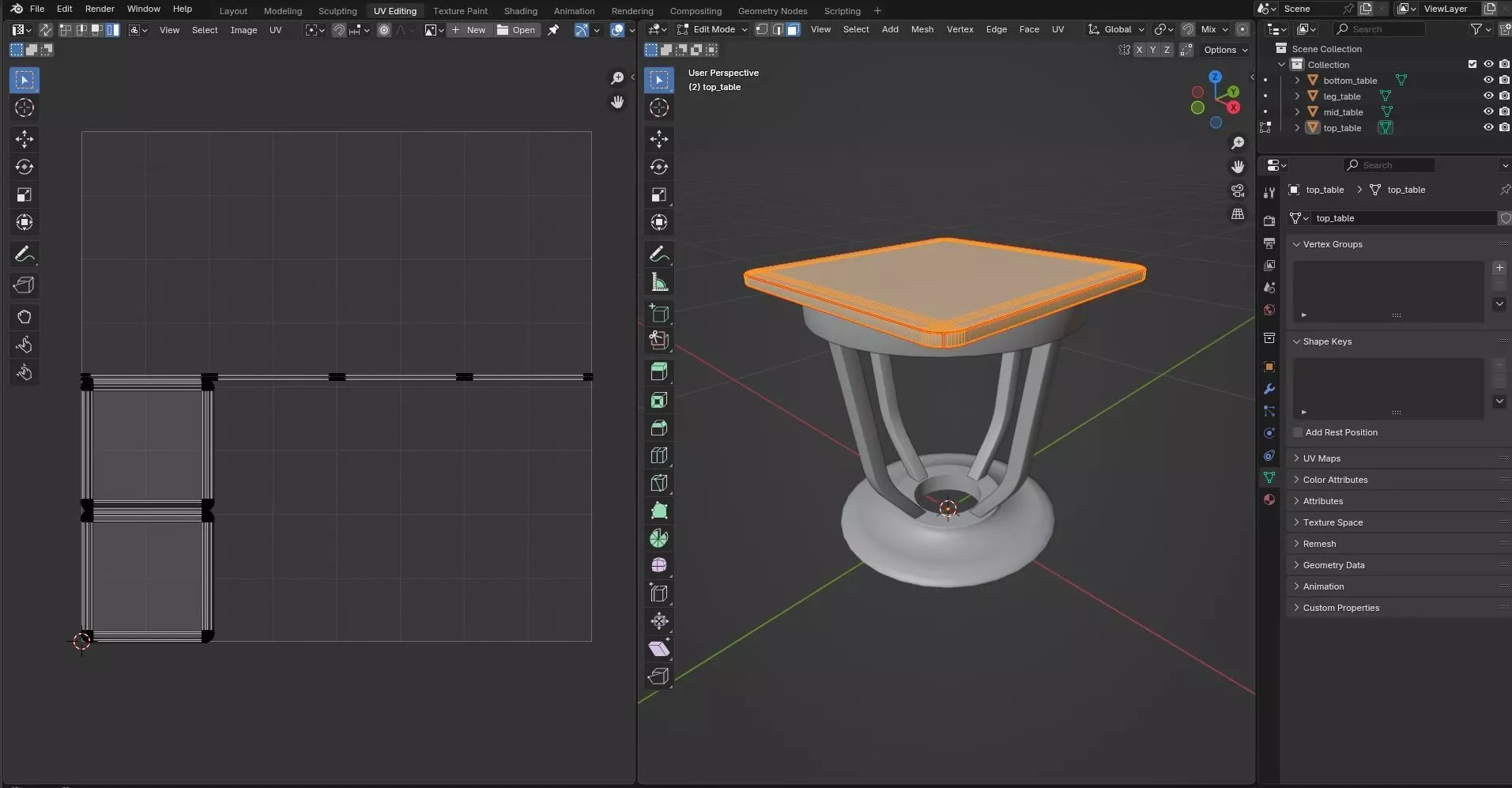The width and height of the screenshot is (1512, 788).
Task: Hide leg_table in viewport with eye icon
Action: click(x=1488, y=96)
